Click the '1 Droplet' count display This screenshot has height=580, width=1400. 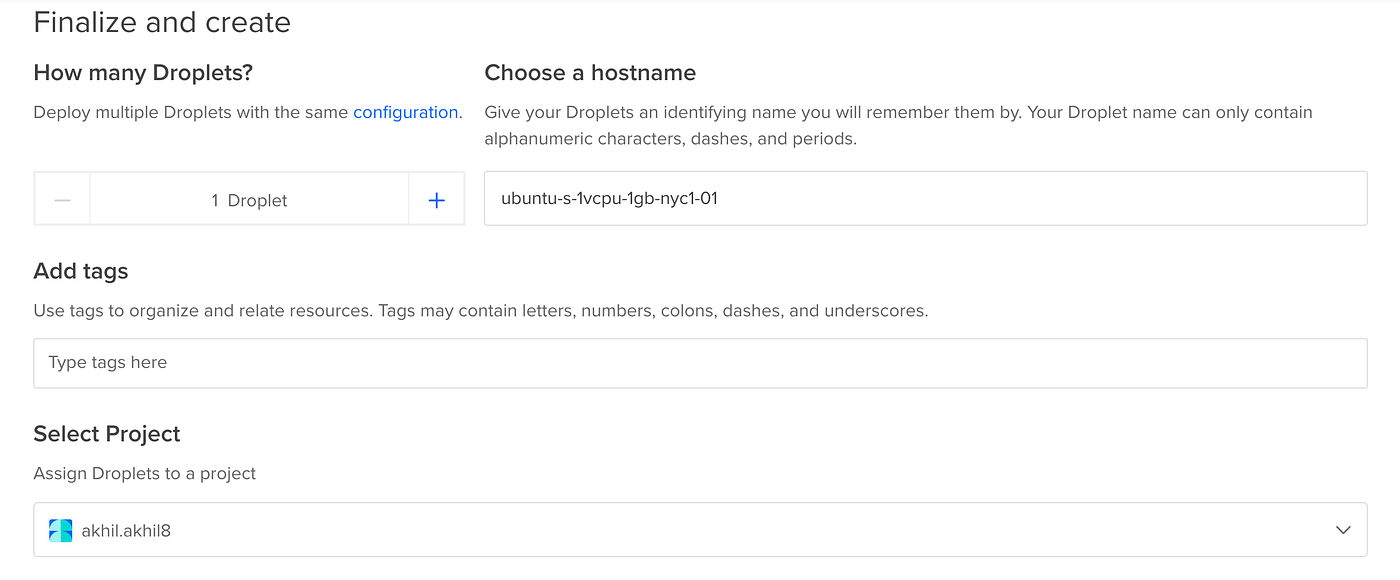(249, 200)
